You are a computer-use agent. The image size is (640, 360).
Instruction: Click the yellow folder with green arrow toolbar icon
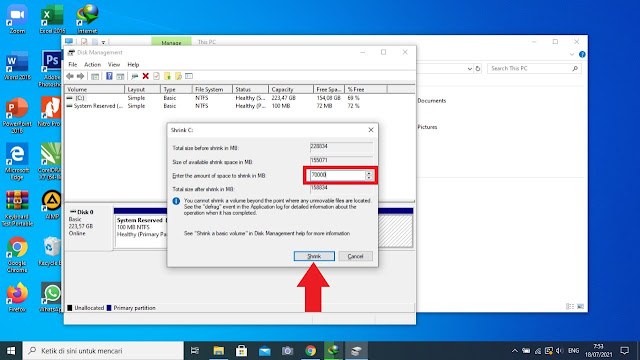[x=167, y=76]
